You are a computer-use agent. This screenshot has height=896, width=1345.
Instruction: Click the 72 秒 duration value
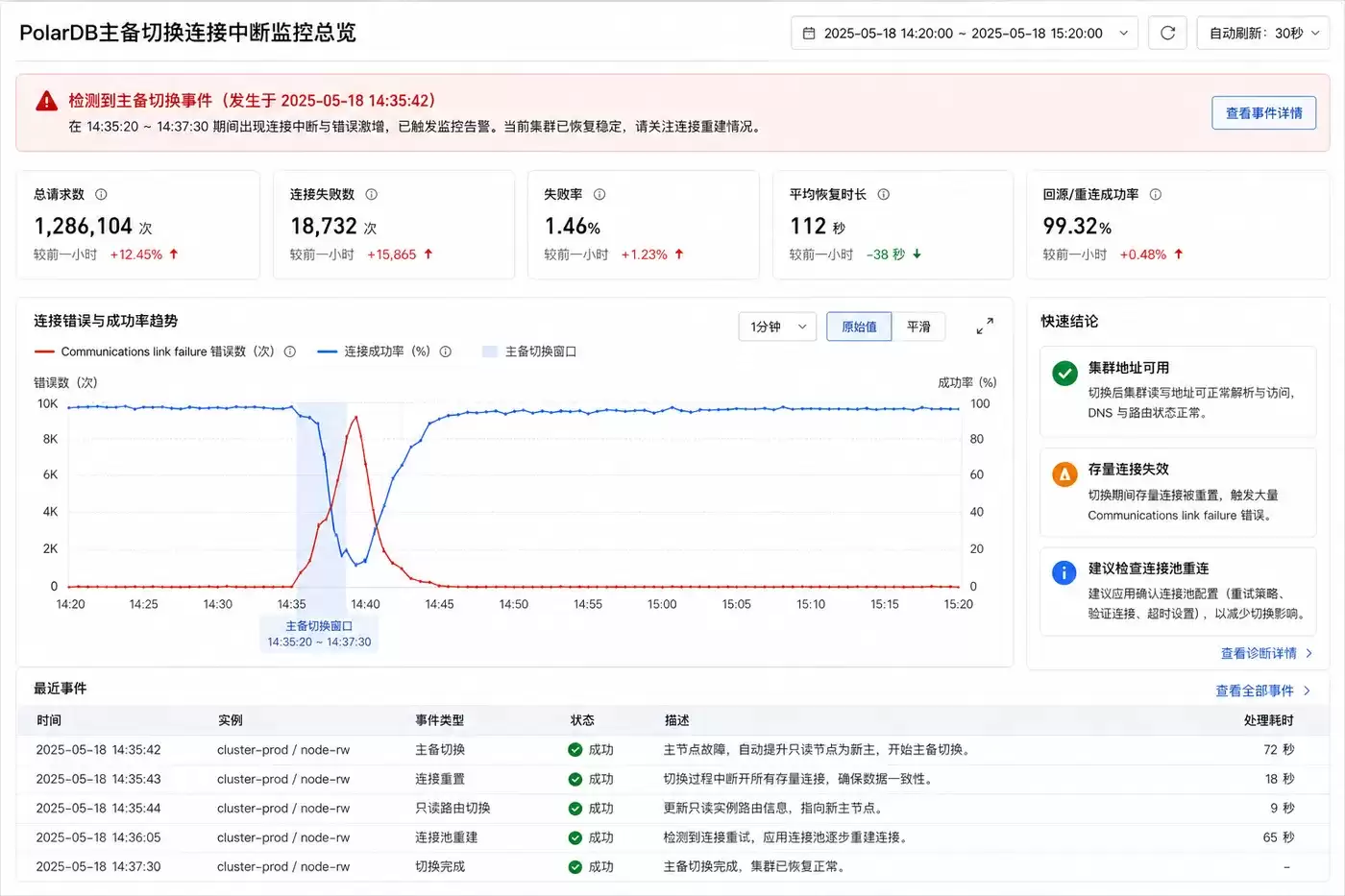tap(1279, 750)
